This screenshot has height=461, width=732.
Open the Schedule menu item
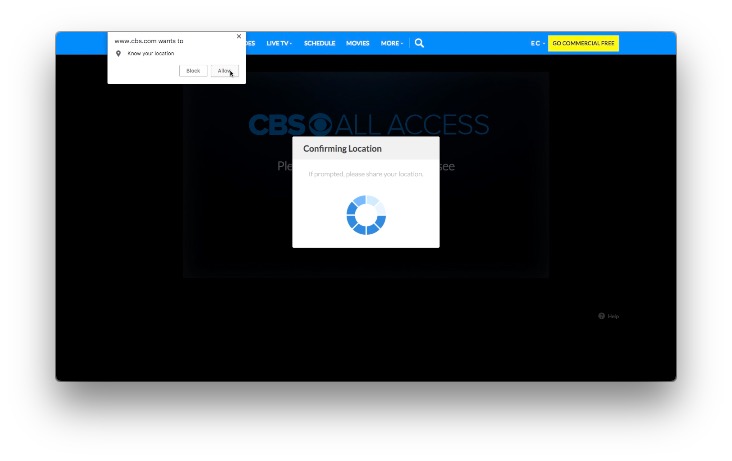pos(320,43)
